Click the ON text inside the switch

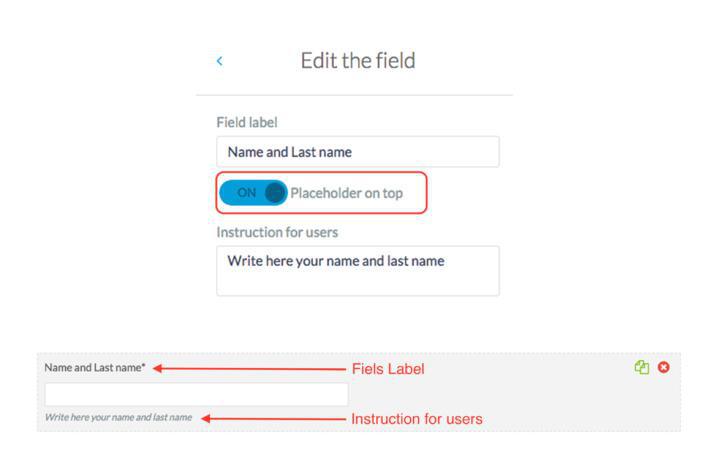pyautogui.click(x=246, y=193)
